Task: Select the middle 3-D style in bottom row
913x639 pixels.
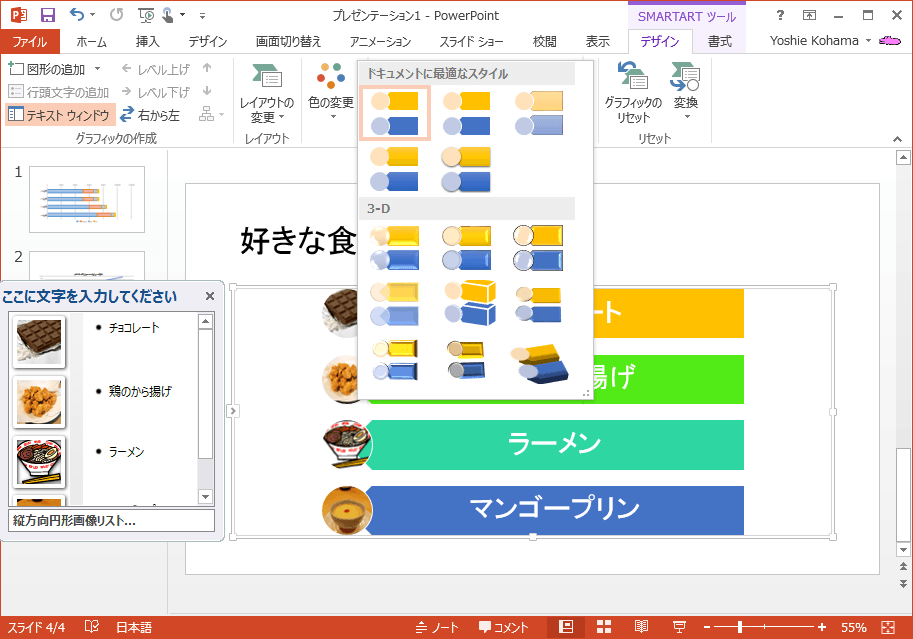Action: point(466,360)
